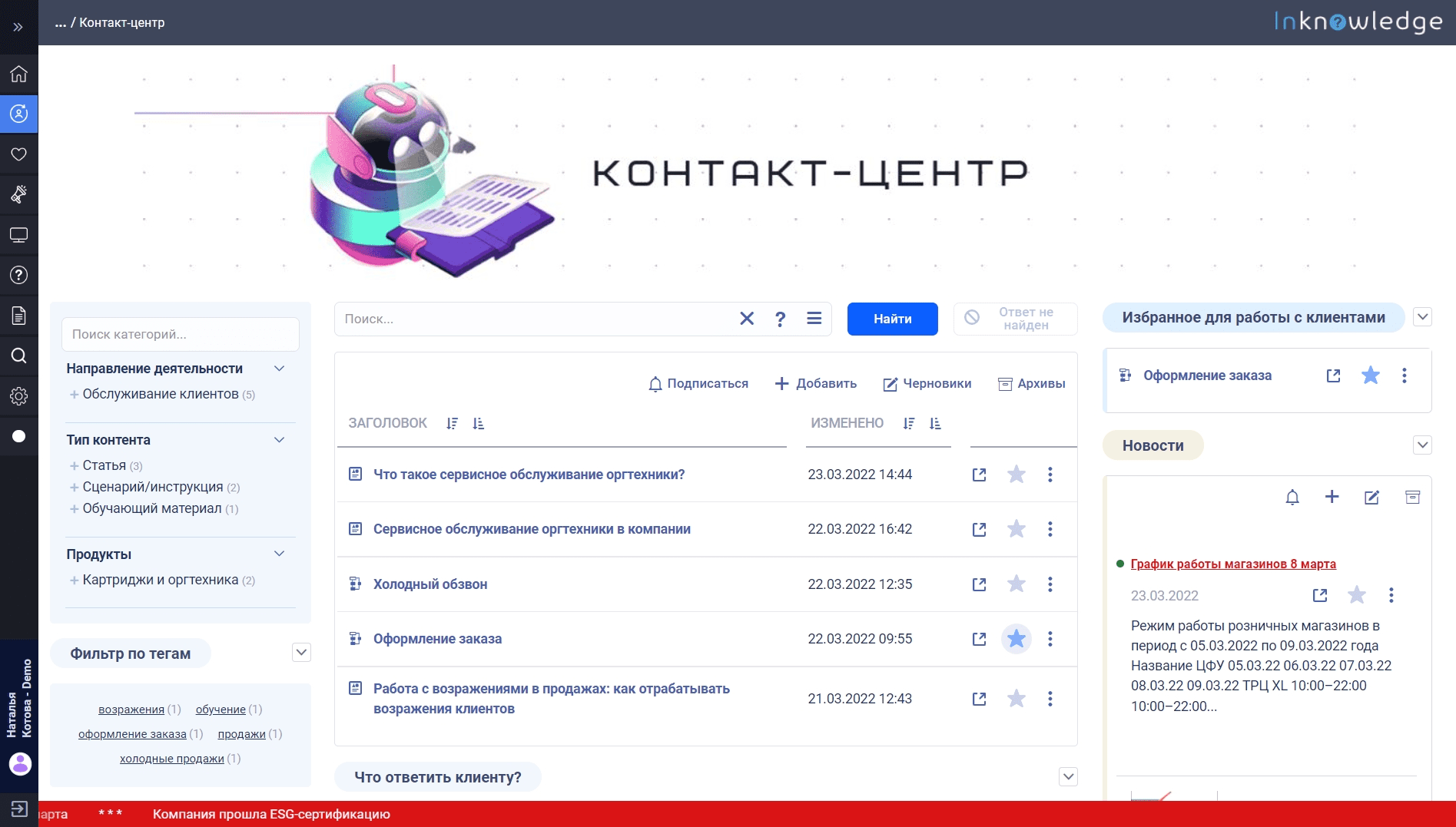
Task: Collapse the 'Направление деятельности' category section
Action: click(x=280, y=369)
